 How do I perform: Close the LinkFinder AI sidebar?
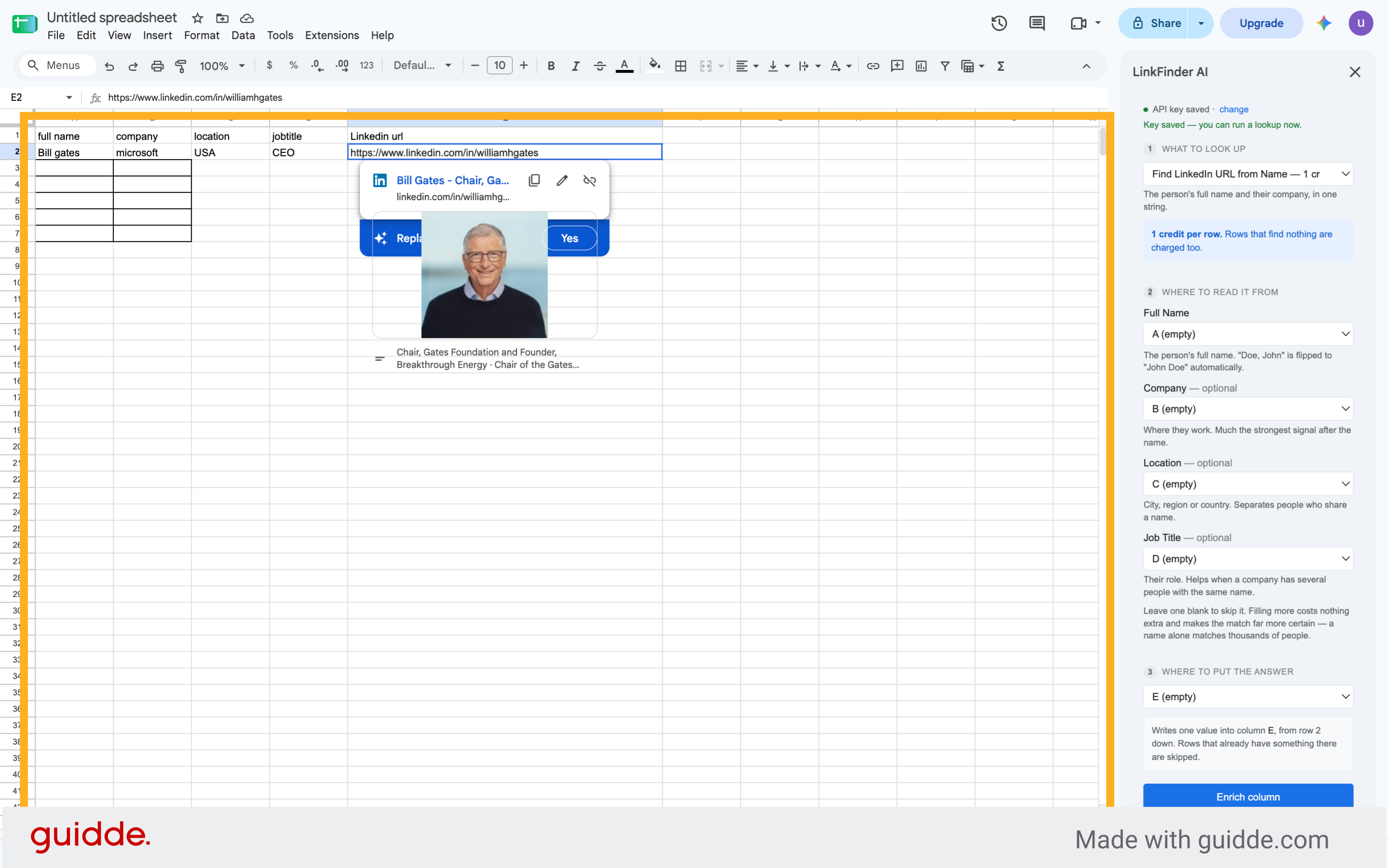tap(1355, 72)
